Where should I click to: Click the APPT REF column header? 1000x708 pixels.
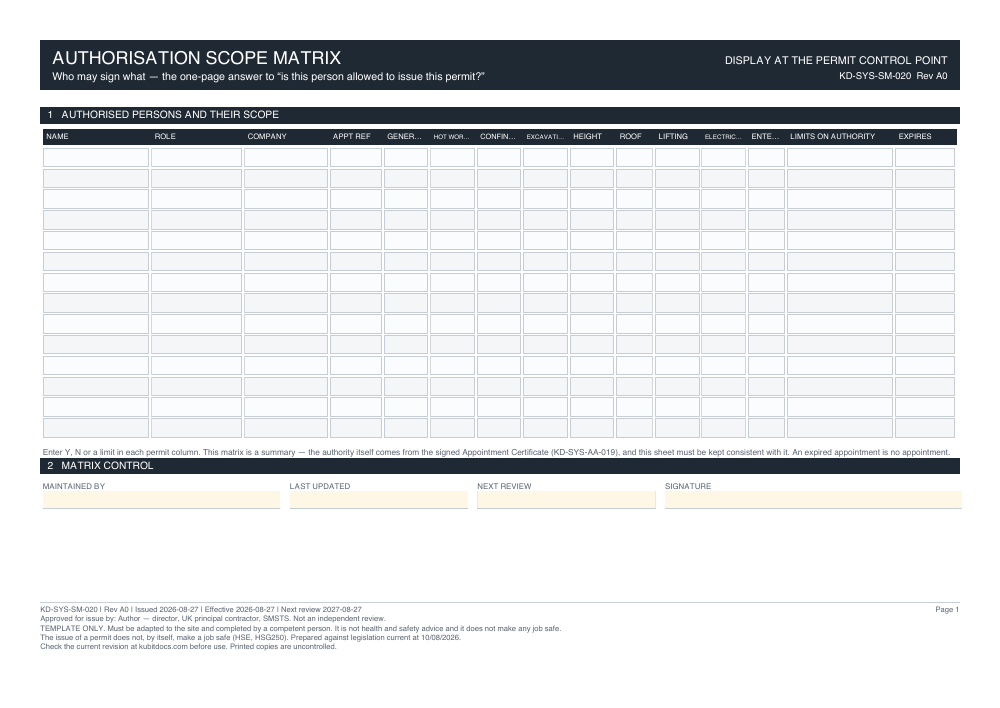(351, 136)
